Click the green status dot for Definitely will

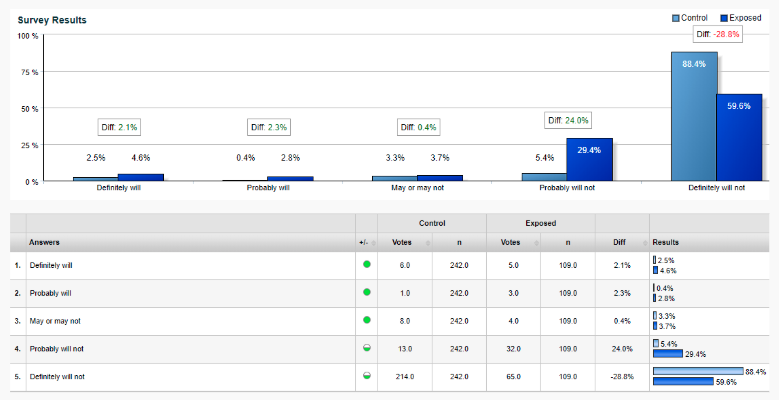pyautogui.click(x=366, y=265)
